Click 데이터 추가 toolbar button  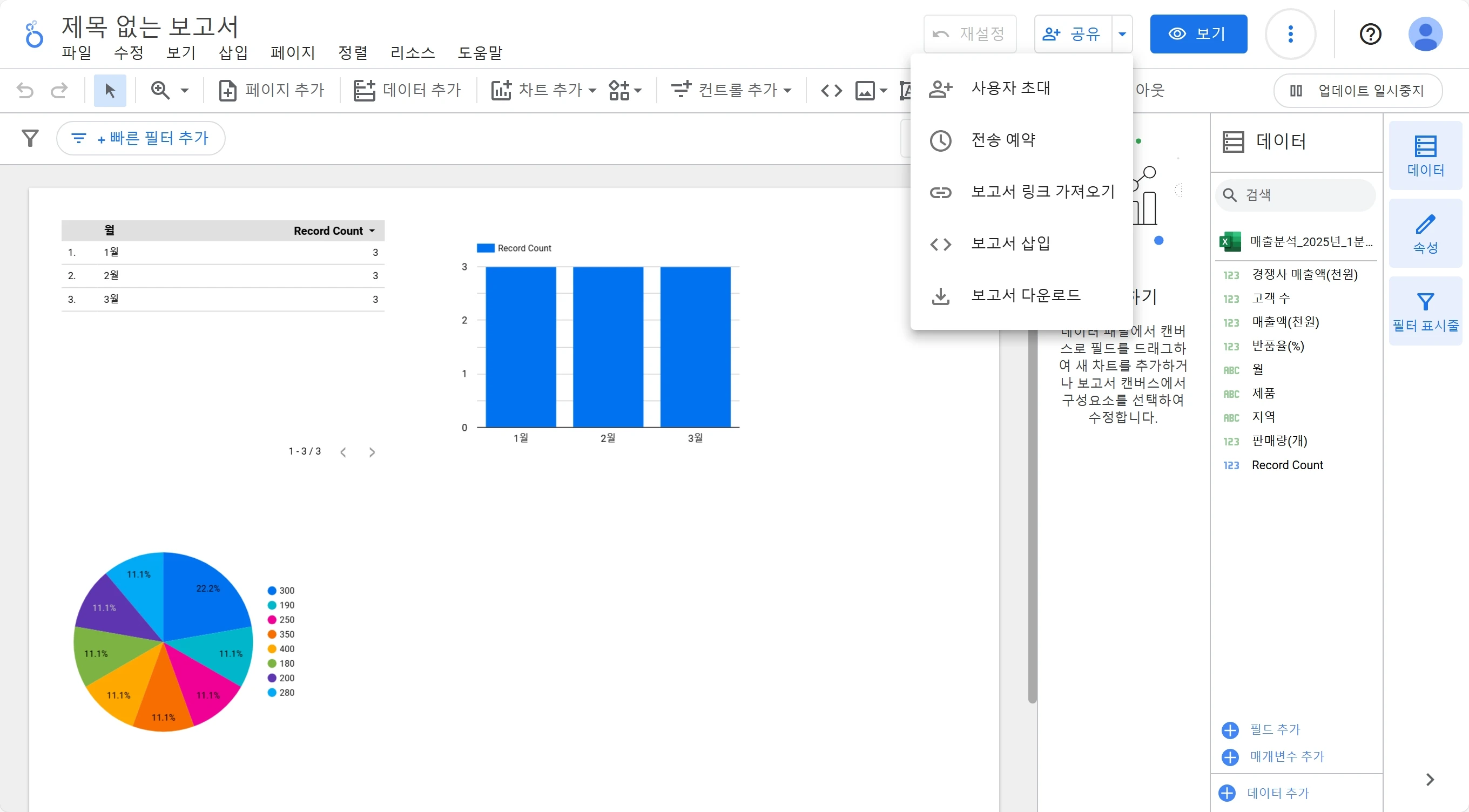pos(407,90)
